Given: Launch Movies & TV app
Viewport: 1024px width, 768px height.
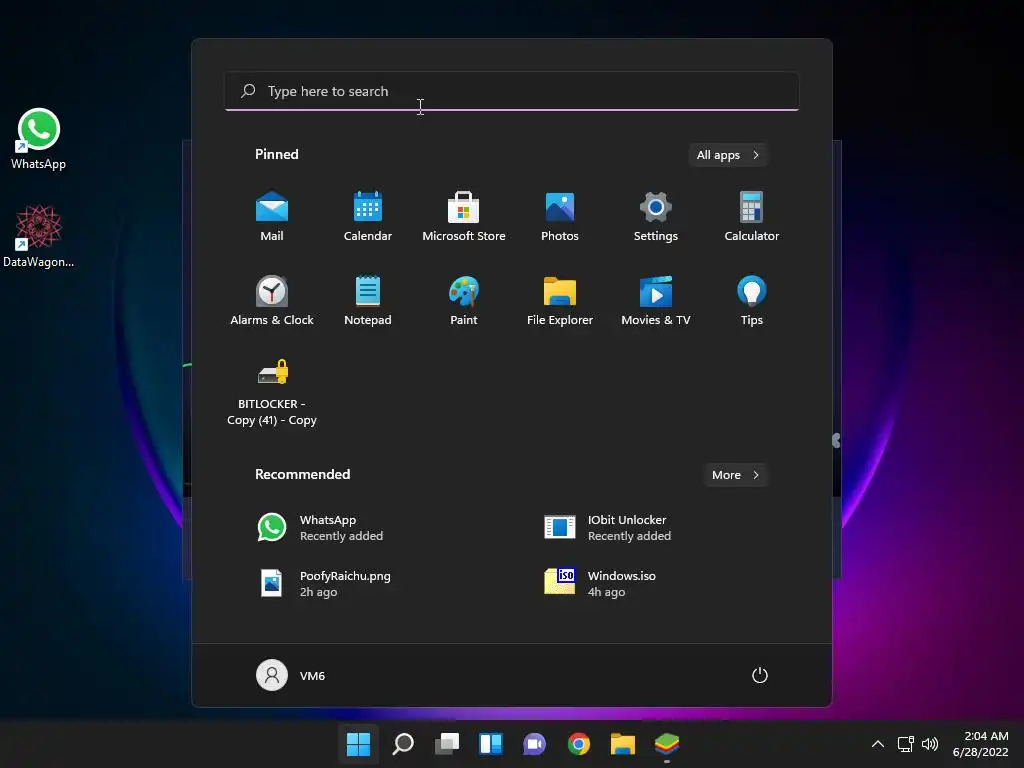Looking at the screenshot, I should pos(656,301).
